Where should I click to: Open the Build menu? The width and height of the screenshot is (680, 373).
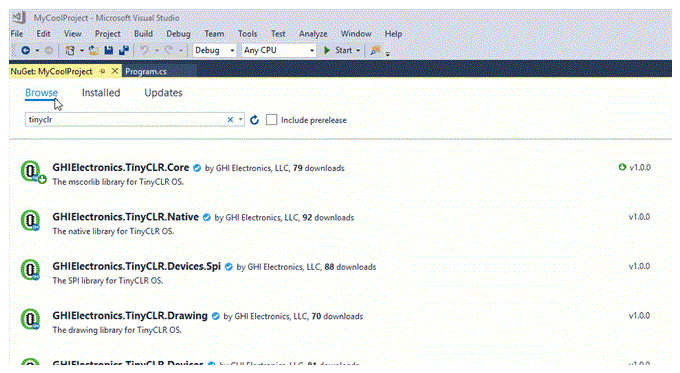coord(143,34)
